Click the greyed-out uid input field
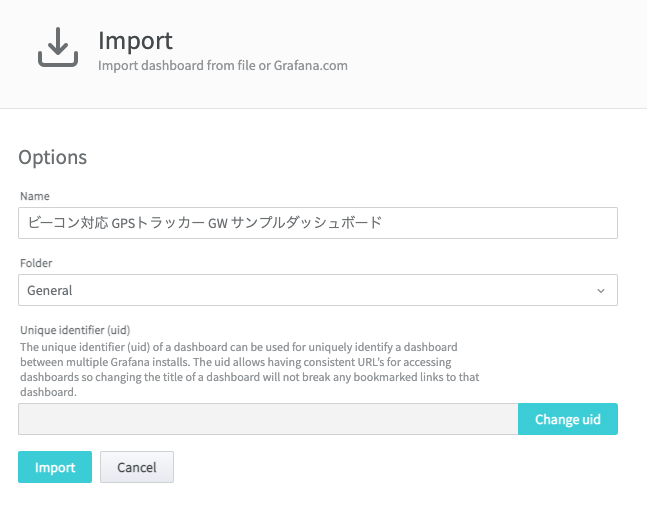Viewport: 647px width, 510px height. 268,419
